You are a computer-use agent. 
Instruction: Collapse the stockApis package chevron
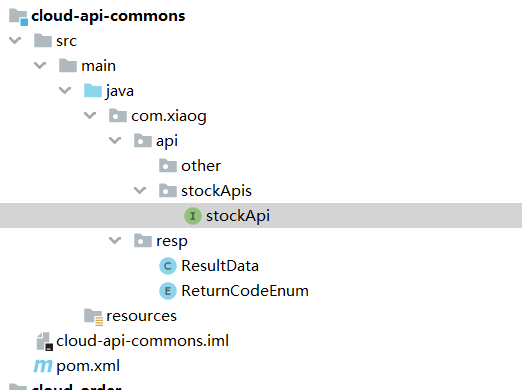coord(140,190)
